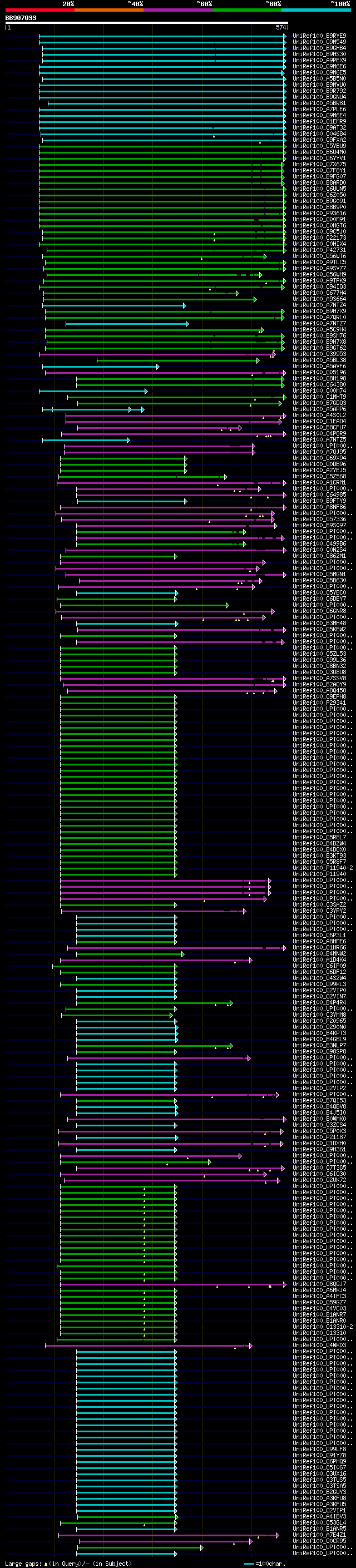356x1568 pixels.
Task: Click the cyan alignment bar for UniRef100_A7NTZ4
Action: 116,305
